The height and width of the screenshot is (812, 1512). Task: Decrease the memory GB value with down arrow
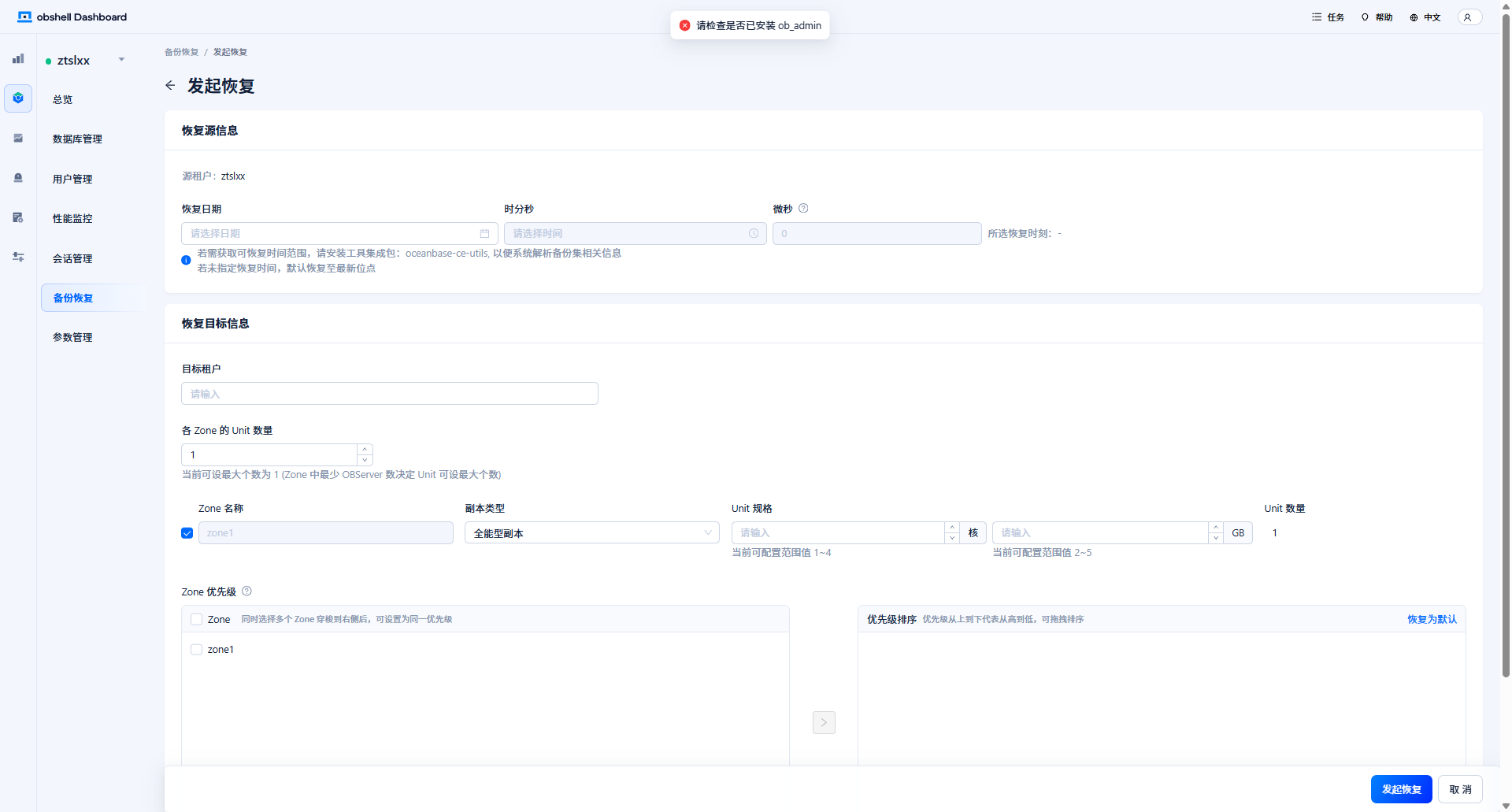1216,539
